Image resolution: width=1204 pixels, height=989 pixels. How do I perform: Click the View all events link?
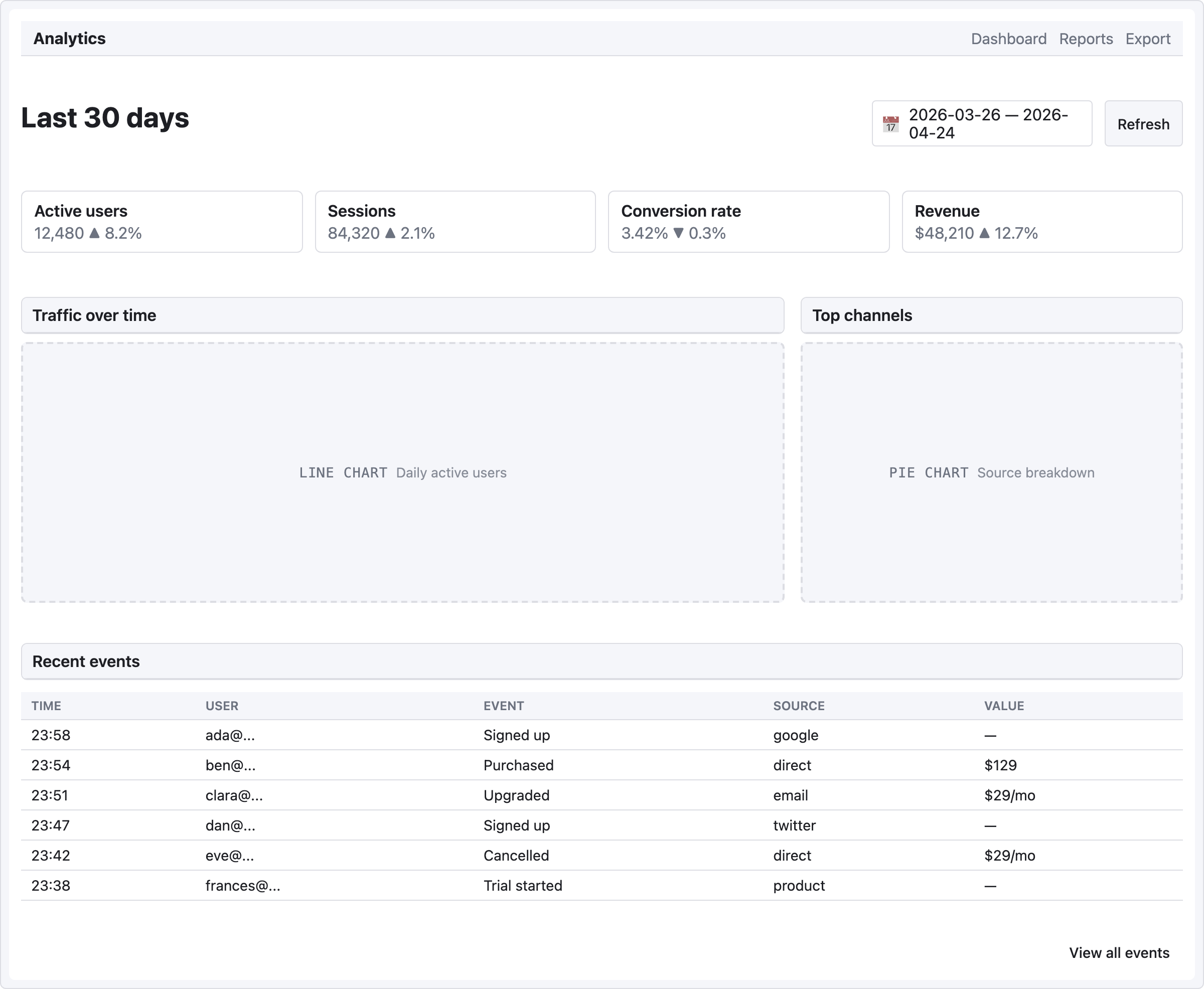coord(1119,952)
